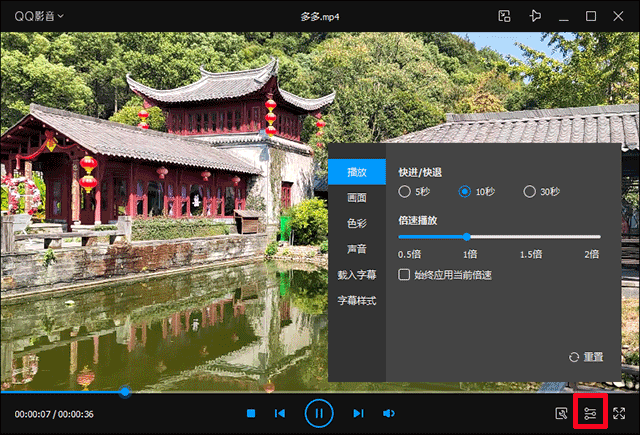
Task: Switch to mini player mode
Action: coord(505,16)
